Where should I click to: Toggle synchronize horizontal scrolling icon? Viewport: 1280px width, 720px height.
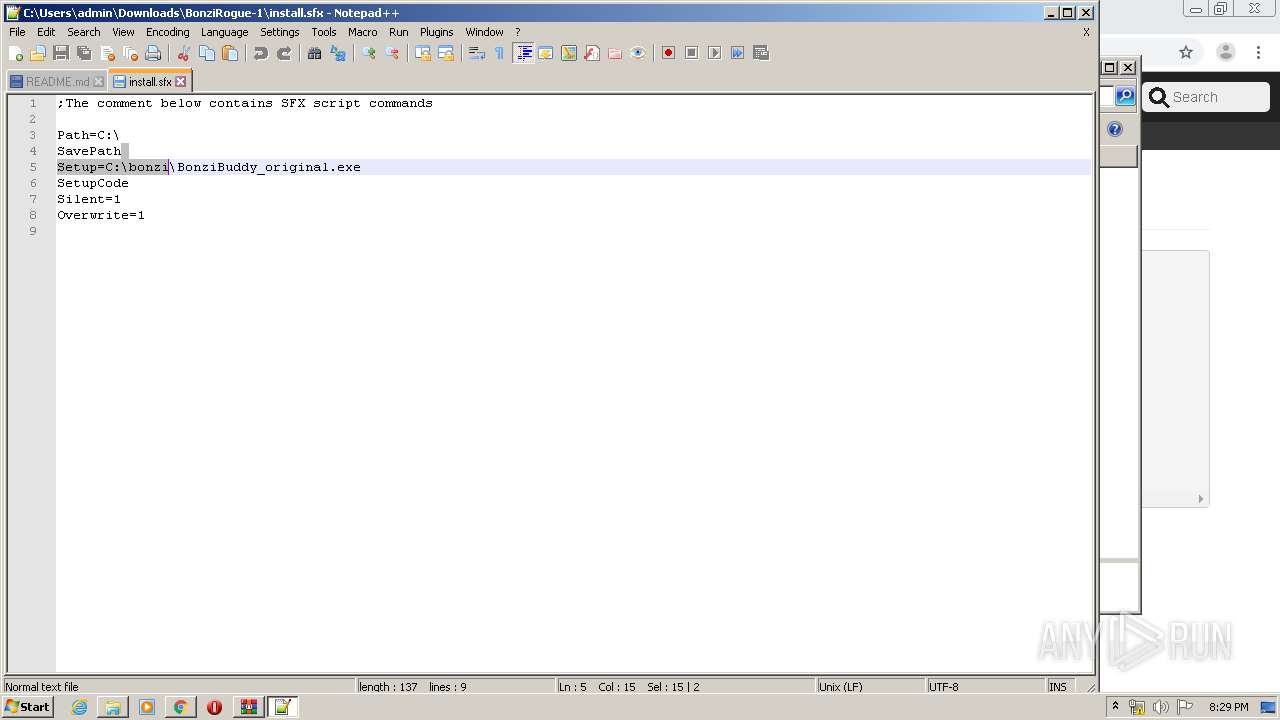446,53
